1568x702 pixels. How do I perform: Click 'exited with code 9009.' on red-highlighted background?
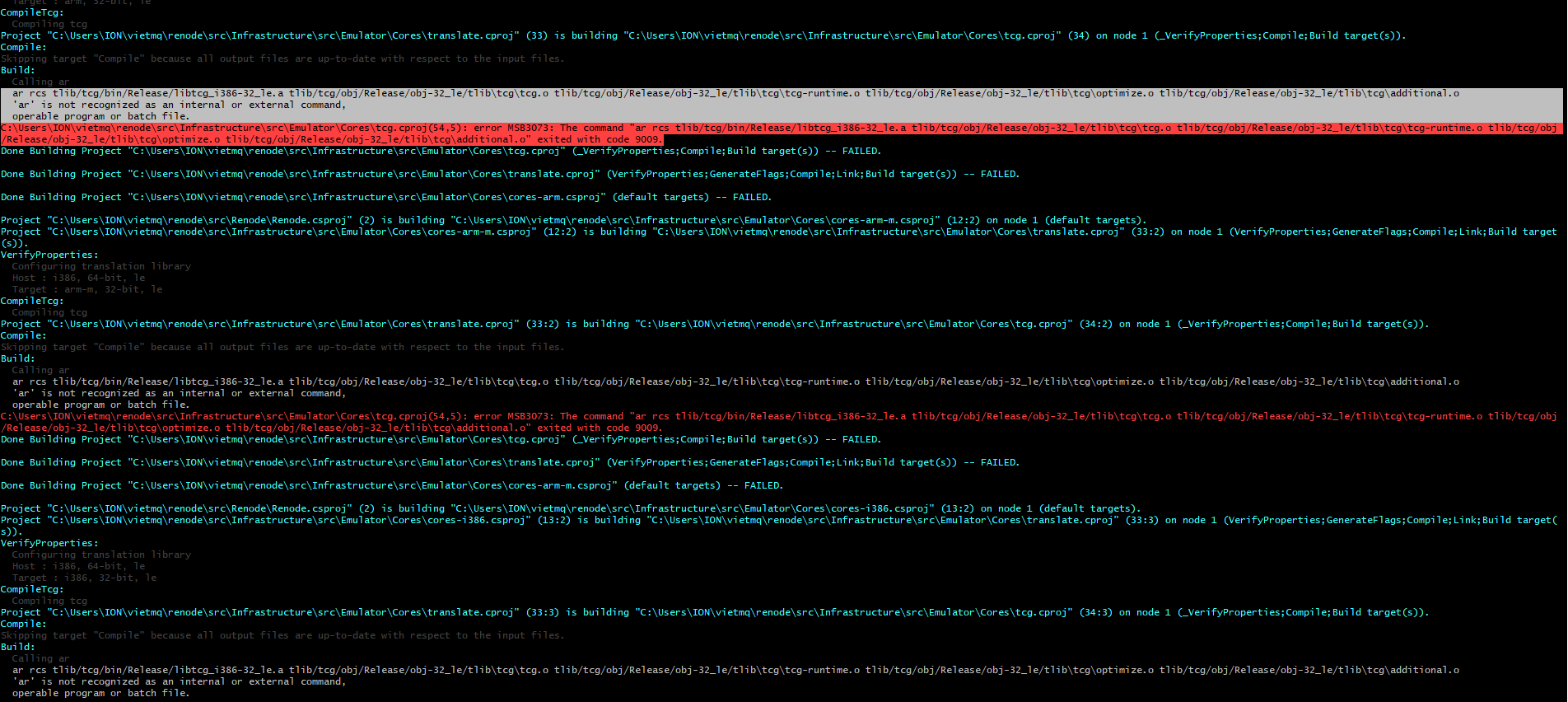tap(599, 139)
